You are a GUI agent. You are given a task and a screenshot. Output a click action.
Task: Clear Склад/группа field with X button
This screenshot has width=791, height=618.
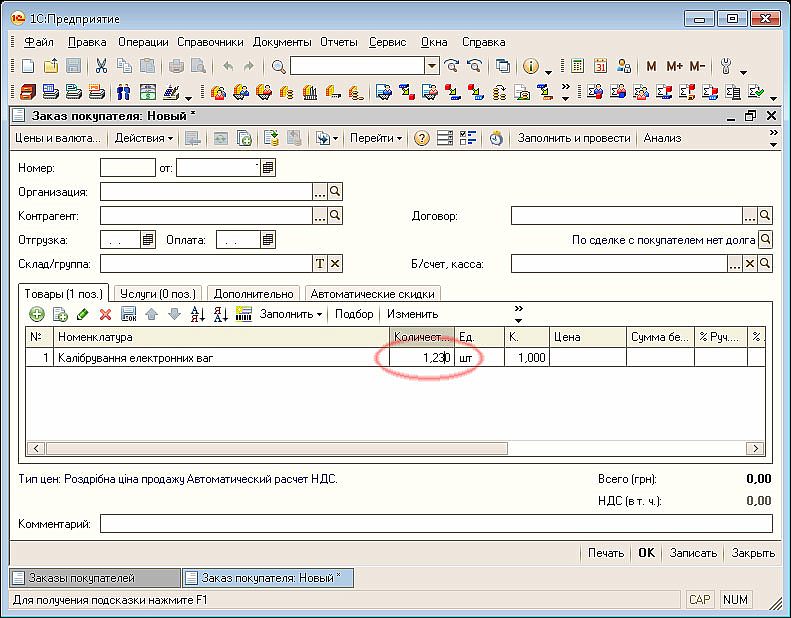click(335, 263)
